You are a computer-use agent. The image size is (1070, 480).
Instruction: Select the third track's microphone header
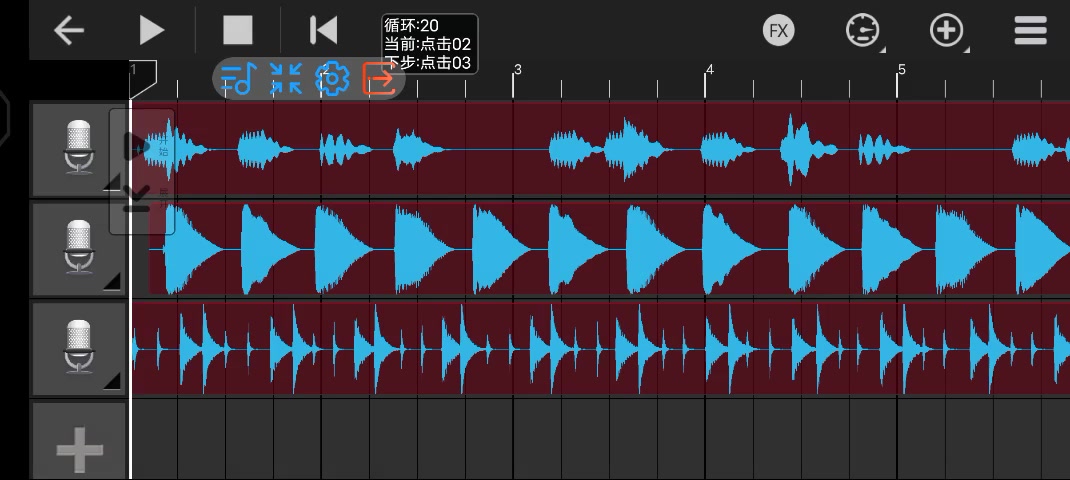(78, 348)
